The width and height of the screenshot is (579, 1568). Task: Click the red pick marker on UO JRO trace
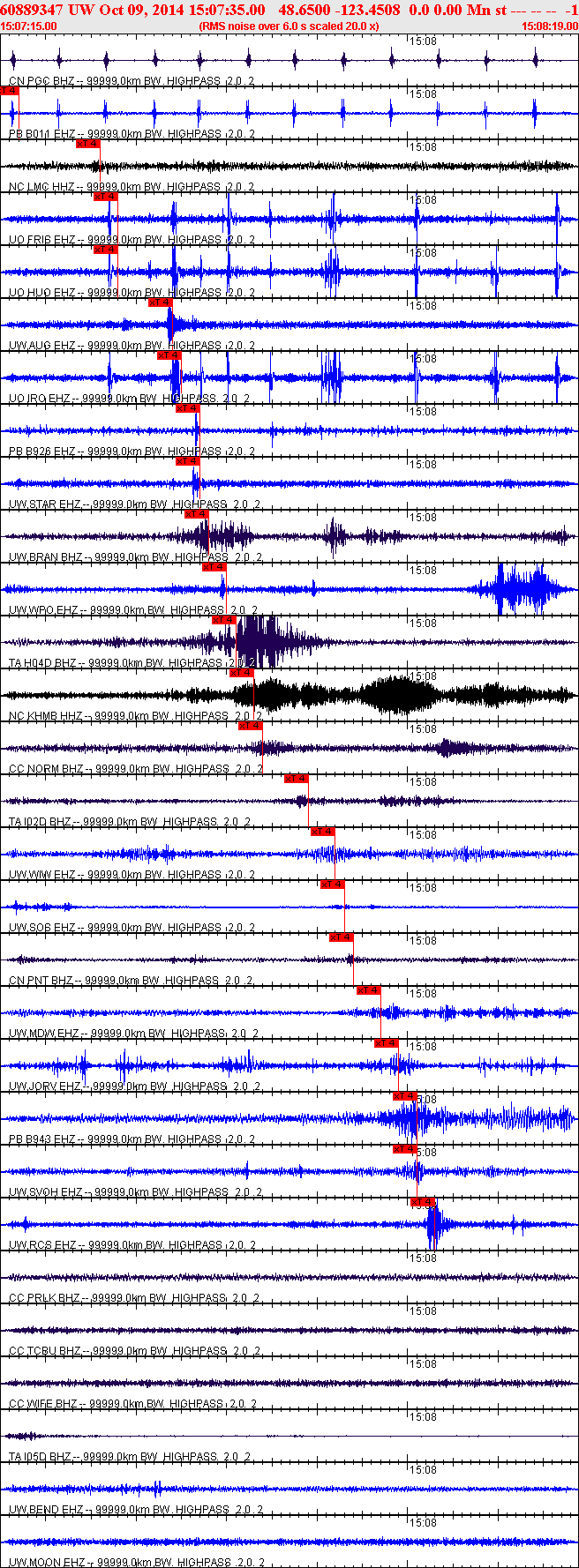click(x=169, y=355)
